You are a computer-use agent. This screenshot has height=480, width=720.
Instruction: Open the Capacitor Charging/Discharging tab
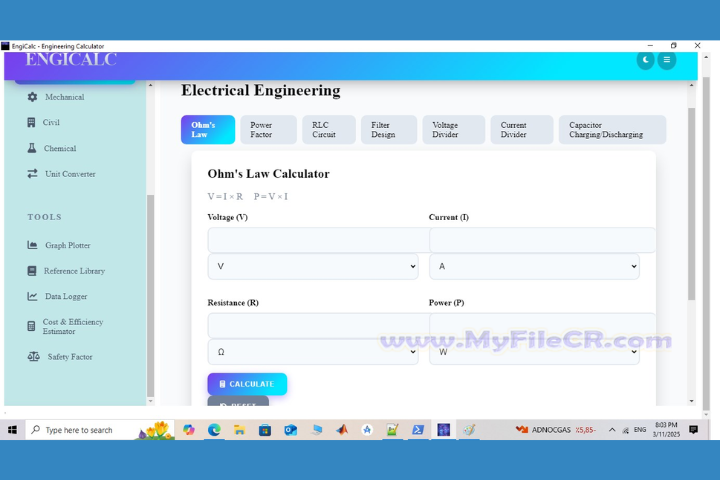(612, 130)
